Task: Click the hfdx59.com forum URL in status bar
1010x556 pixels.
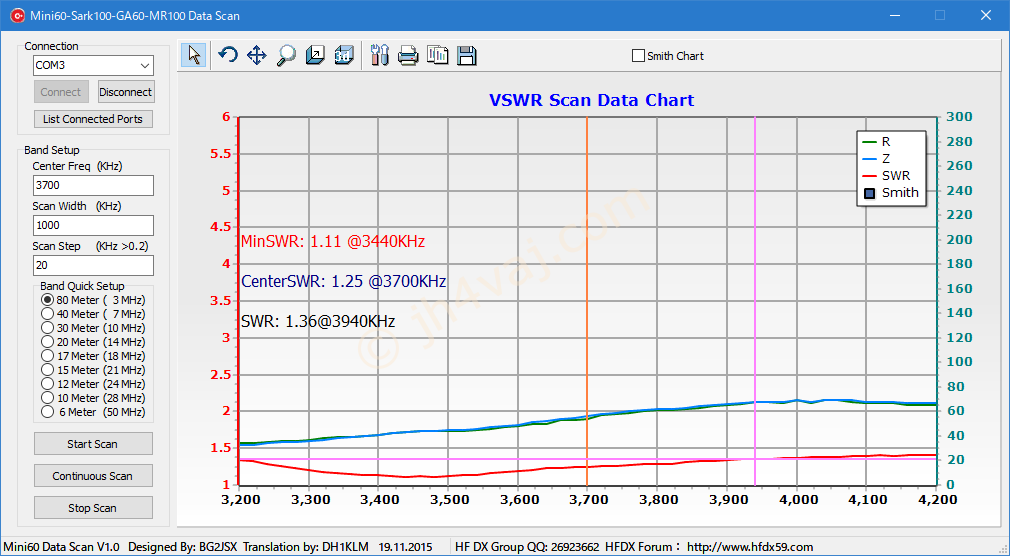Action: point(750,547)
